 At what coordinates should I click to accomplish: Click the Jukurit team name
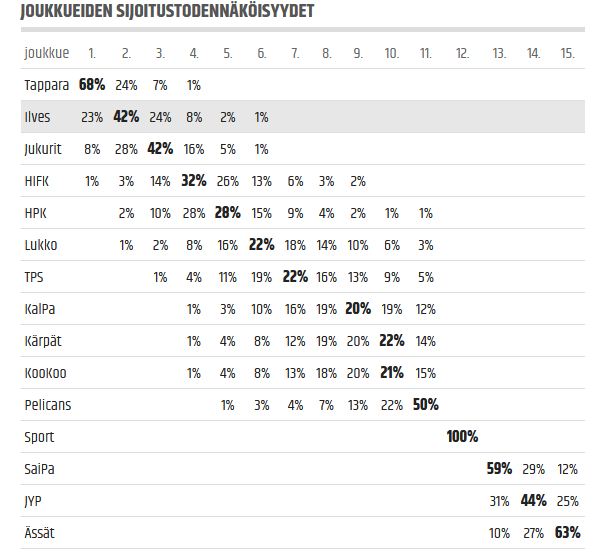click(x=42, y=149)
